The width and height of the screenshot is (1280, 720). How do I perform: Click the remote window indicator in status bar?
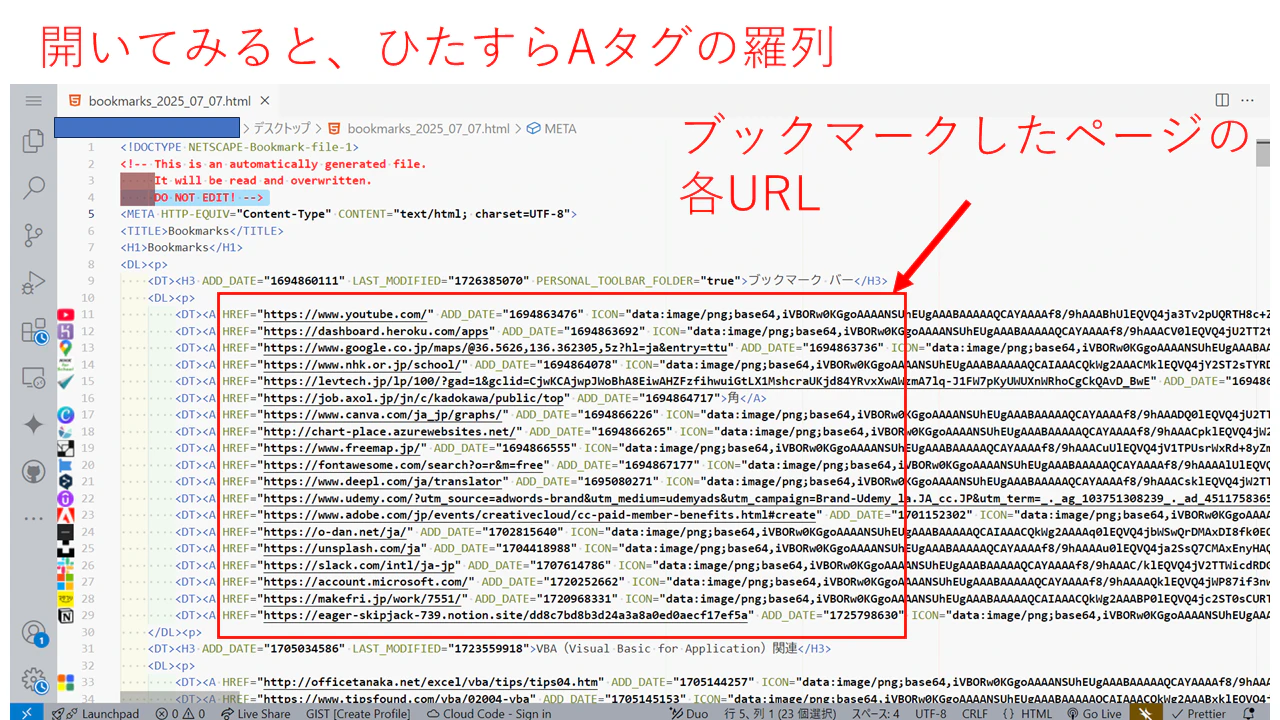27,713
